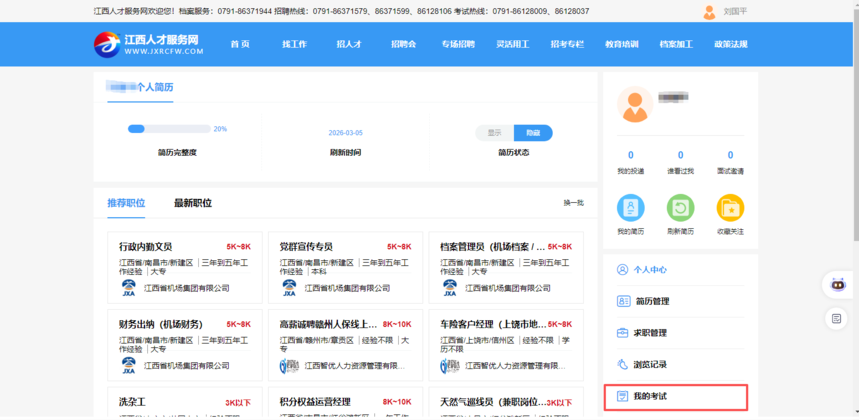The height and width of the screenshot is (420, 859).
Task: Click the 5K~8K salary of 党群宣传专员
Action: pos(399,247)
